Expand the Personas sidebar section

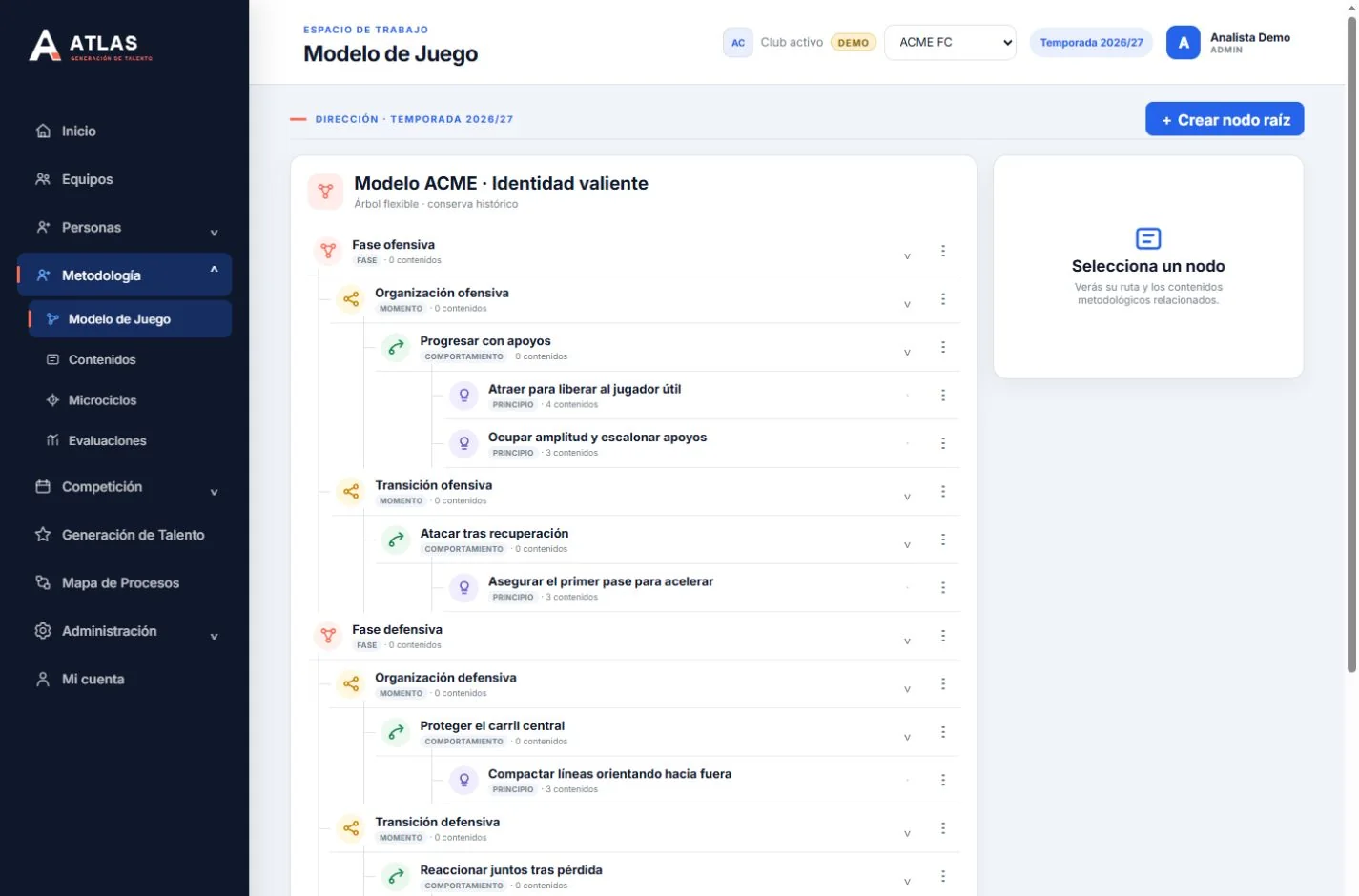coord(214,232)
